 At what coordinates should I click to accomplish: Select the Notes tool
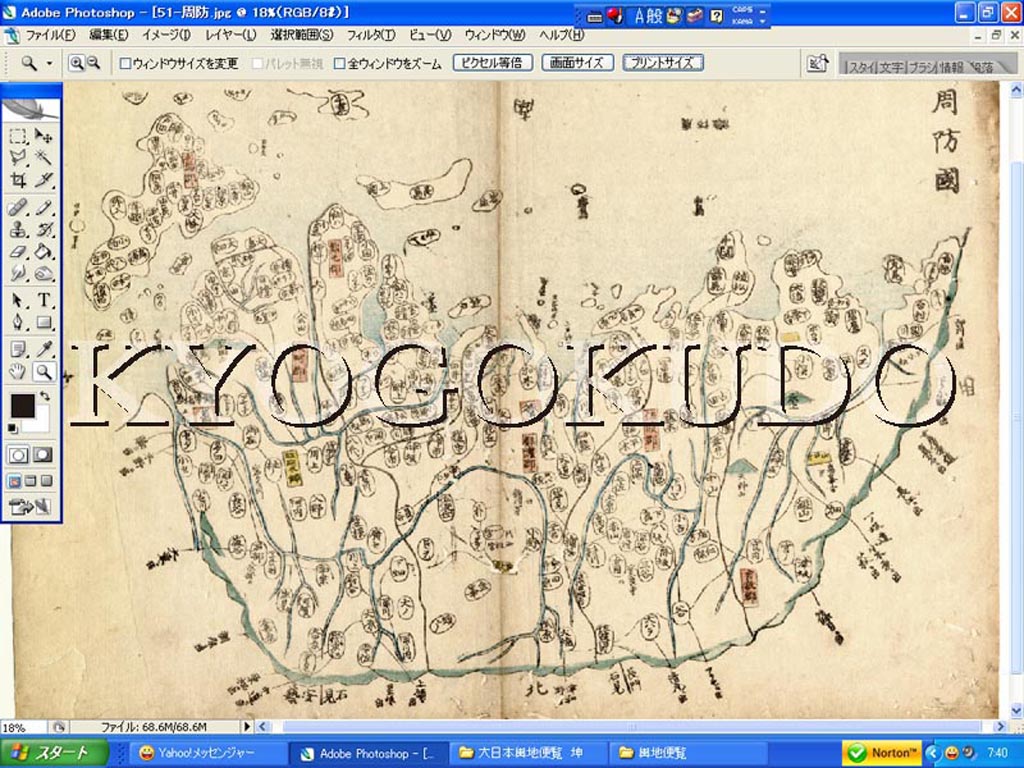18,349
